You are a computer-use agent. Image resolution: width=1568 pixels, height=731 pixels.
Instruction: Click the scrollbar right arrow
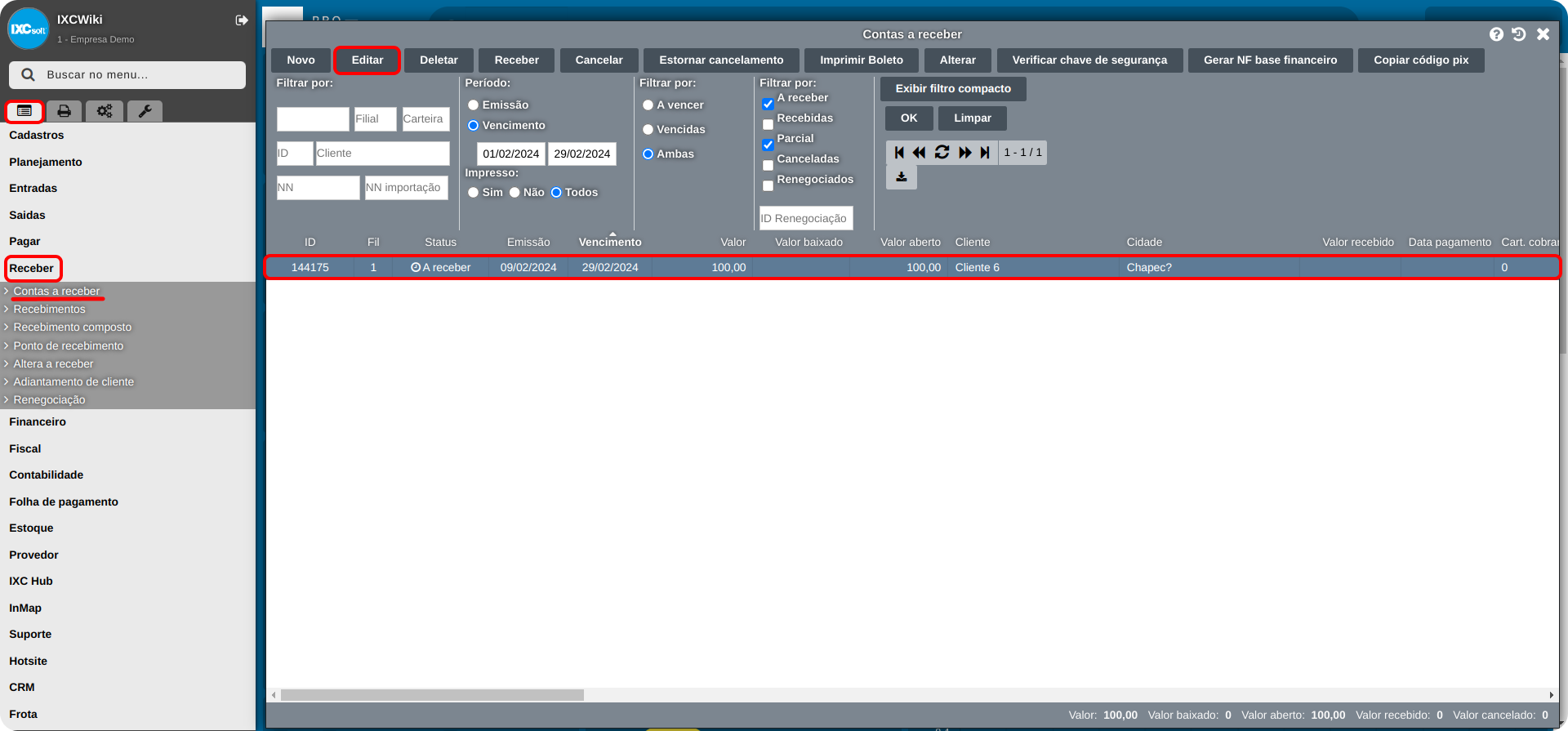click(1551, 695)
